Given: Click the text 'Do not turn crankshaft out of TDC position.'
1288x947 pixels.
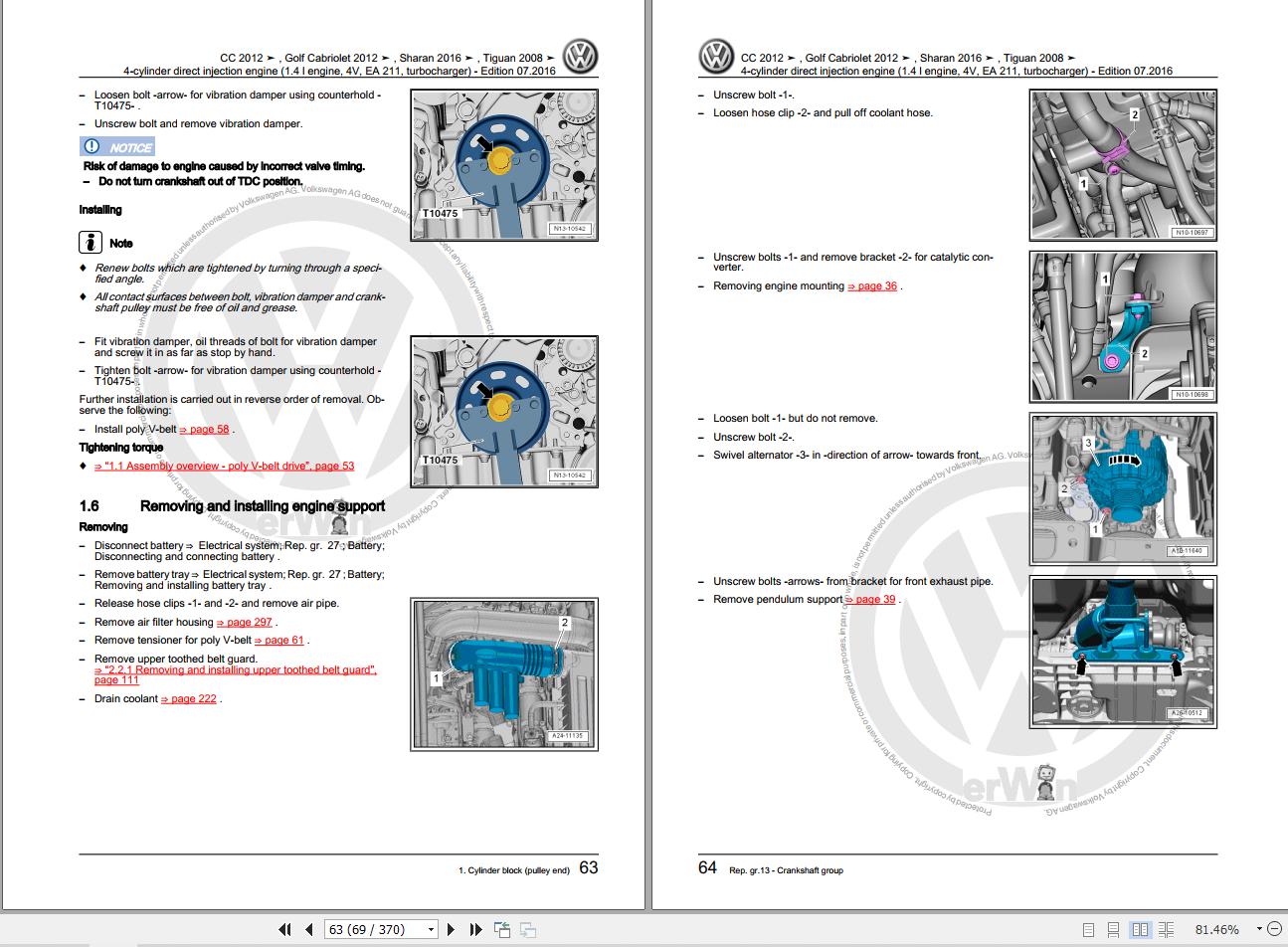Looking at the screenshot, I should pos(201,181).
